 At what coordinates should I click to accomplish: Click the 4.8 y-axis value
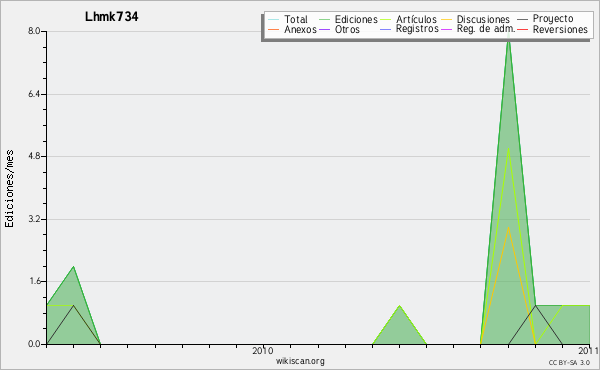pyautogui.click(x=34, y=156)
